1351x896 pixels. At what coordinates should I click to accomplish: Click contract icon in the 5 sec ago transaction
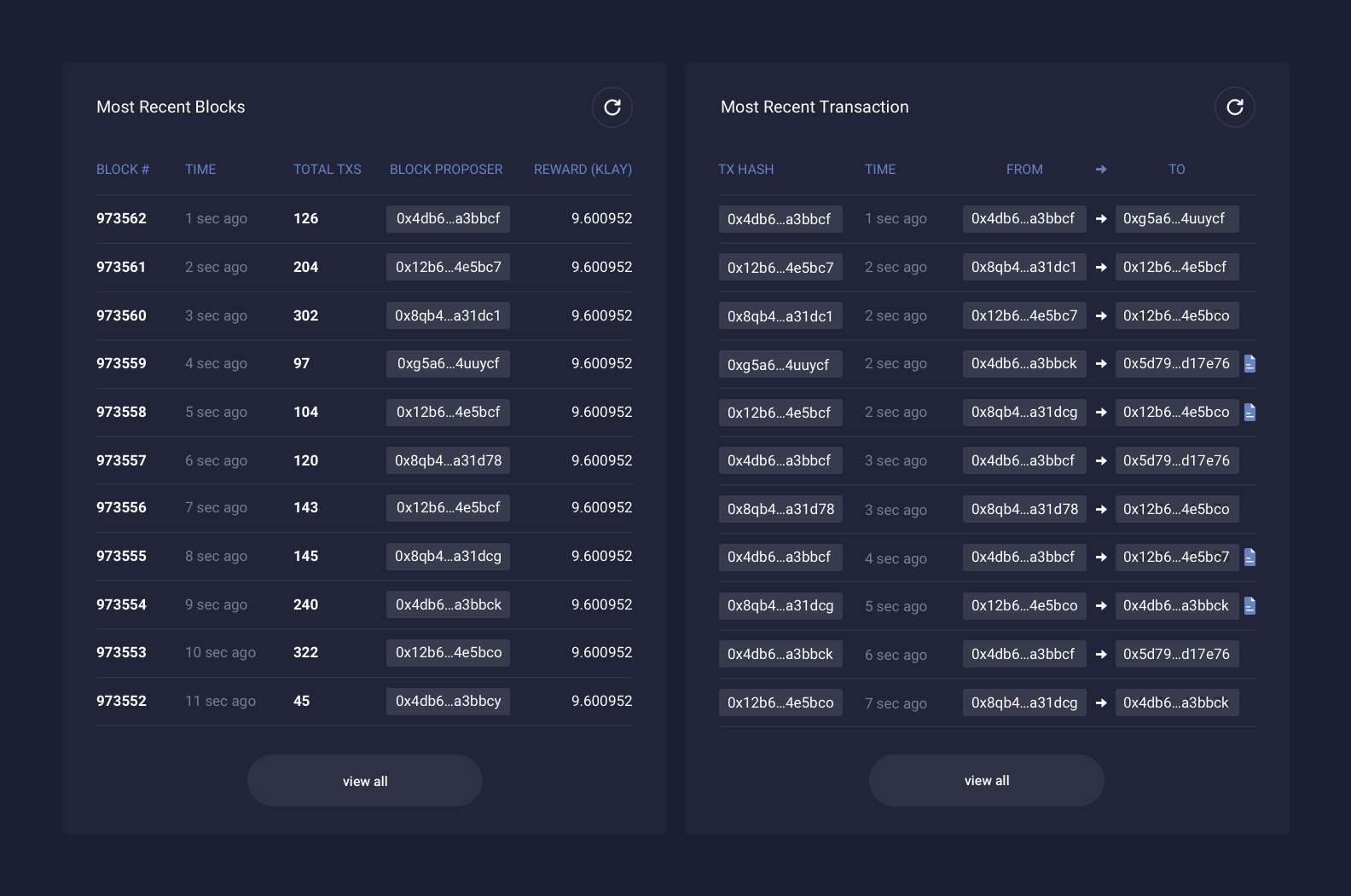click(1250, 606)
